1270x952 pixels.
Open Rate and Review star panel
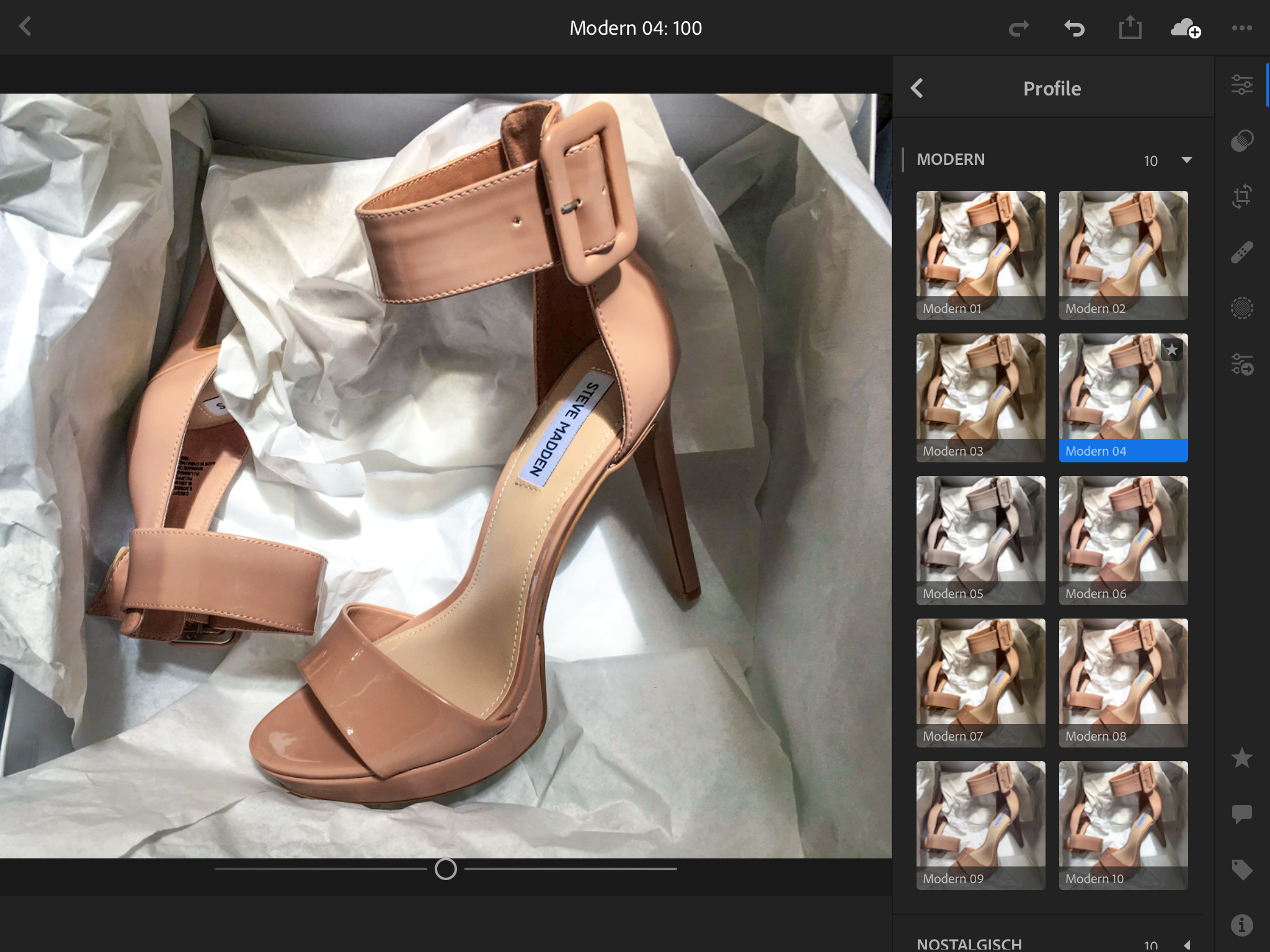click(1241, 757)
